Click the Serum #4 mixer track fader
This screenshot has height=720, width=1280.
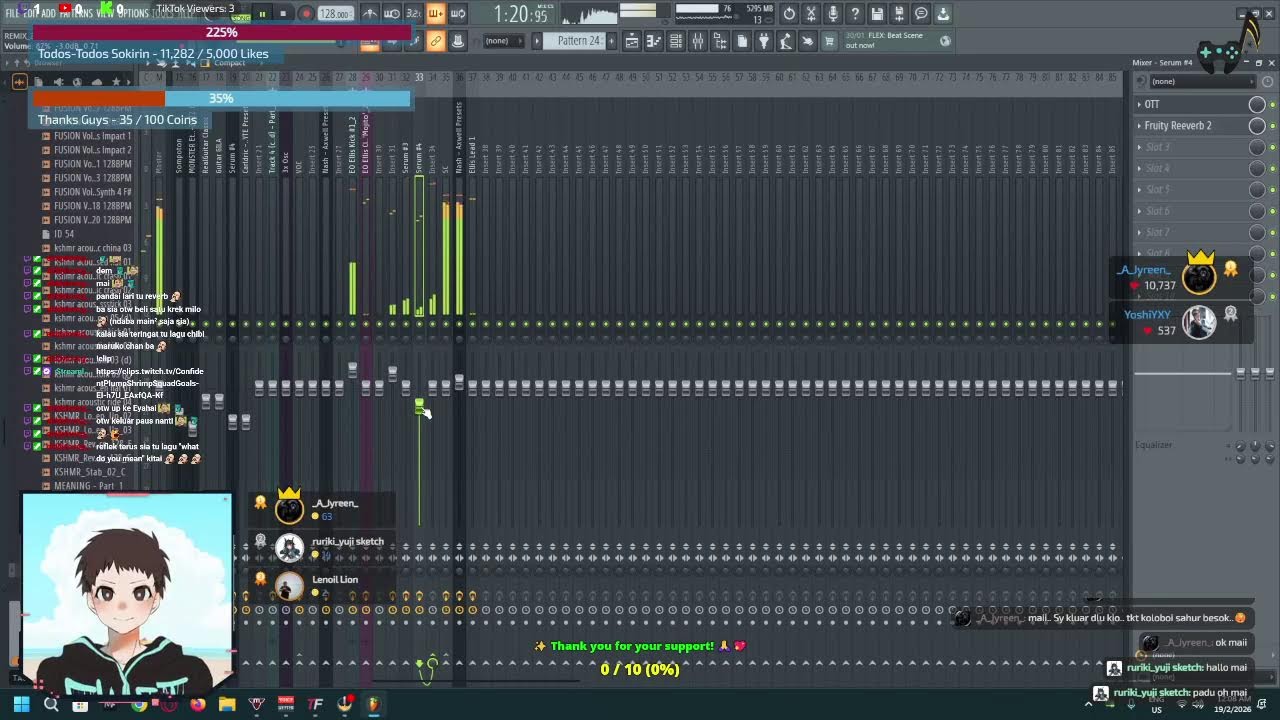(x=419, y=405)
